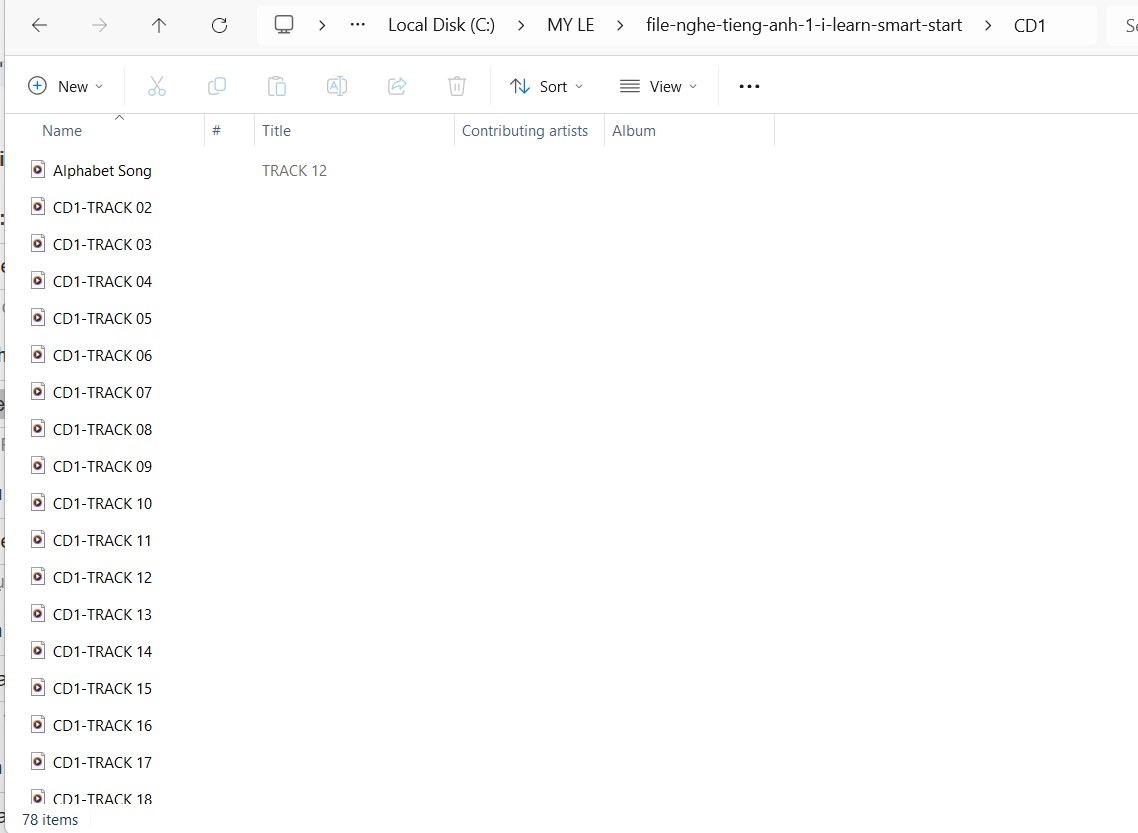Click the Up one level arrow
Viewport: 1138px width, 833px height.
(x=159, y=26)
